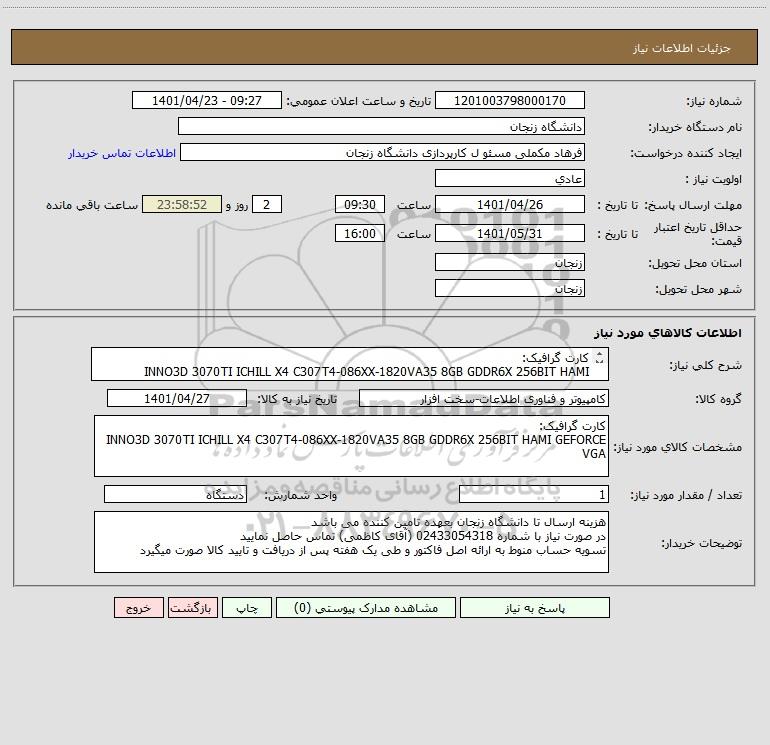Click the request creator field 'فرهاد مکملی'

382,152
